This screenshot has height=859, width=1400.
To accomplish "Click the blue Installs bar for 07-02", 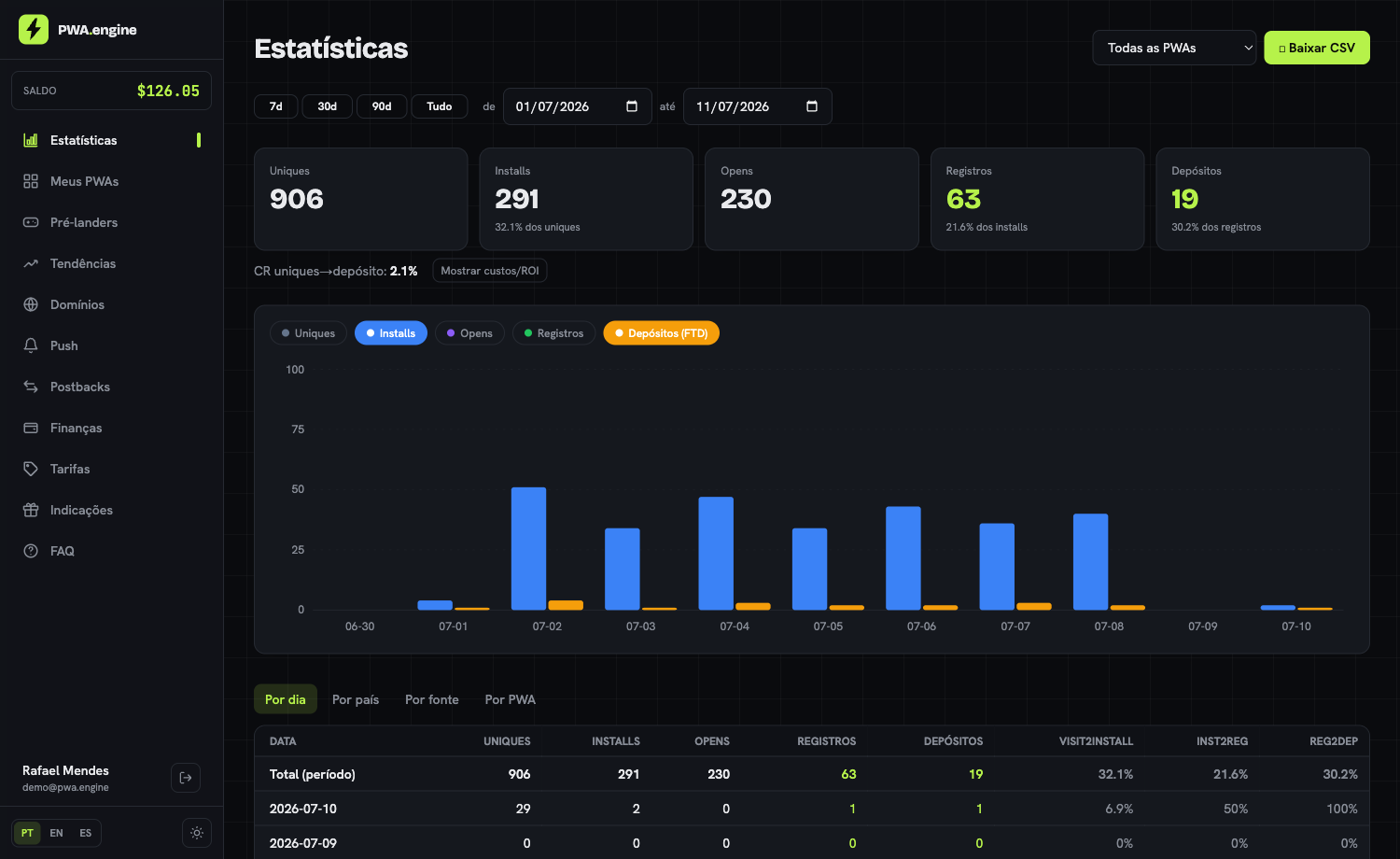I will tap(529, 548).
